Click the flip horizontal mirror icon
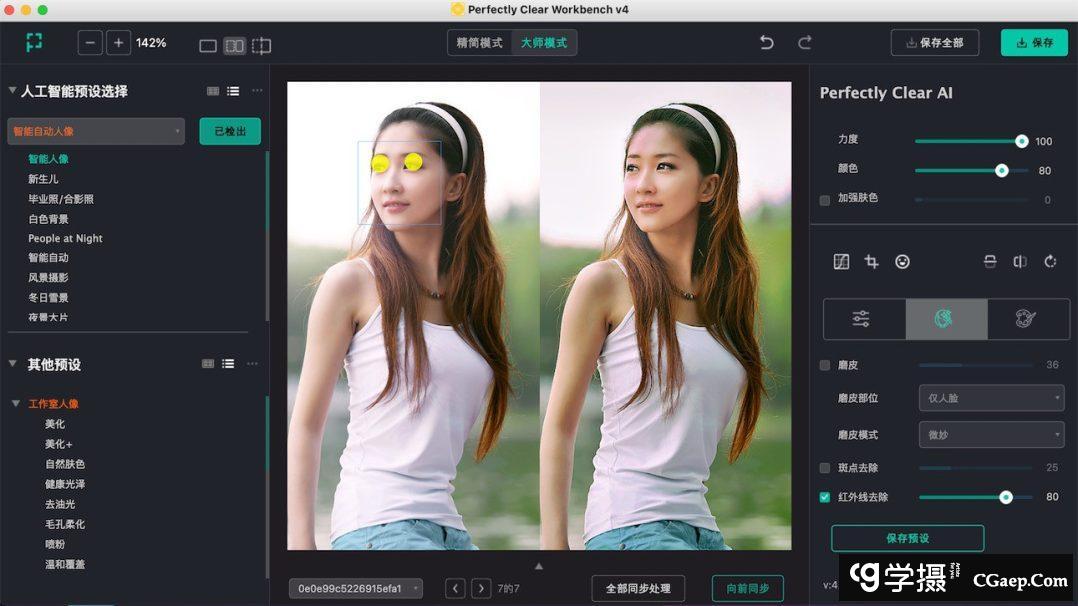 pyautogui.click(x=1020, y=262)
